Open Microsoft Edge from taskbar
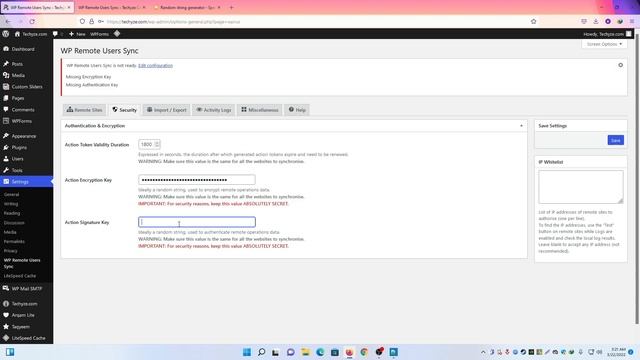This screenshot has height=360, width=640. (x=320, y=352)
